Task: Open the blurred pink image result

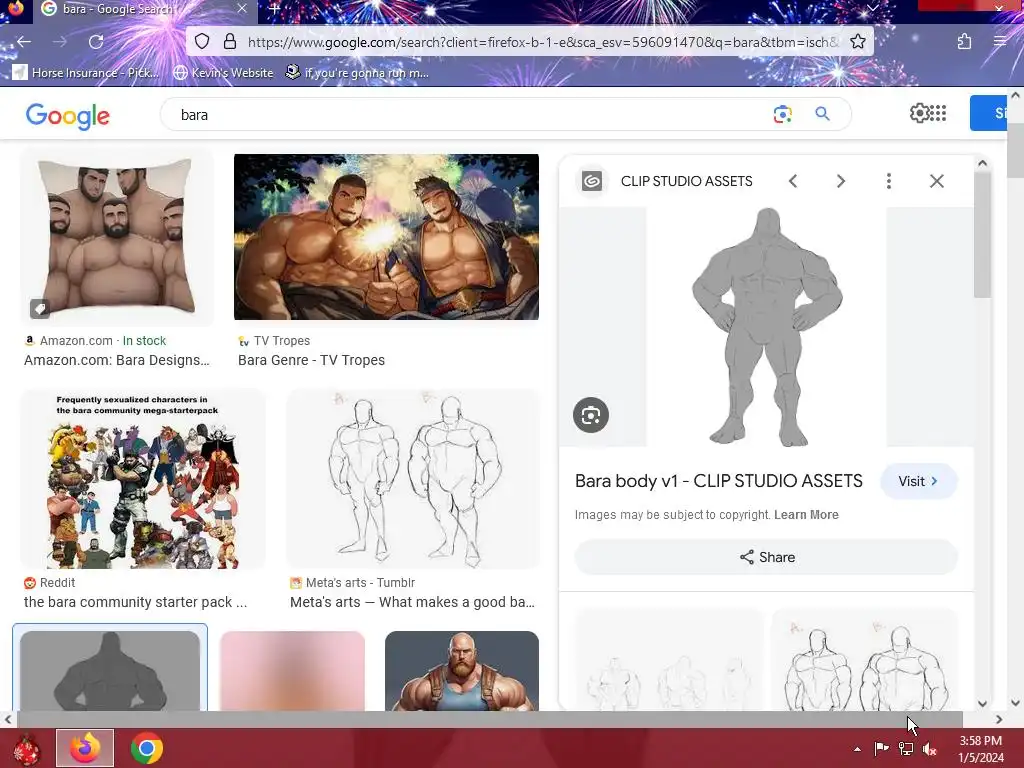Action: click(x=293, y=670)
